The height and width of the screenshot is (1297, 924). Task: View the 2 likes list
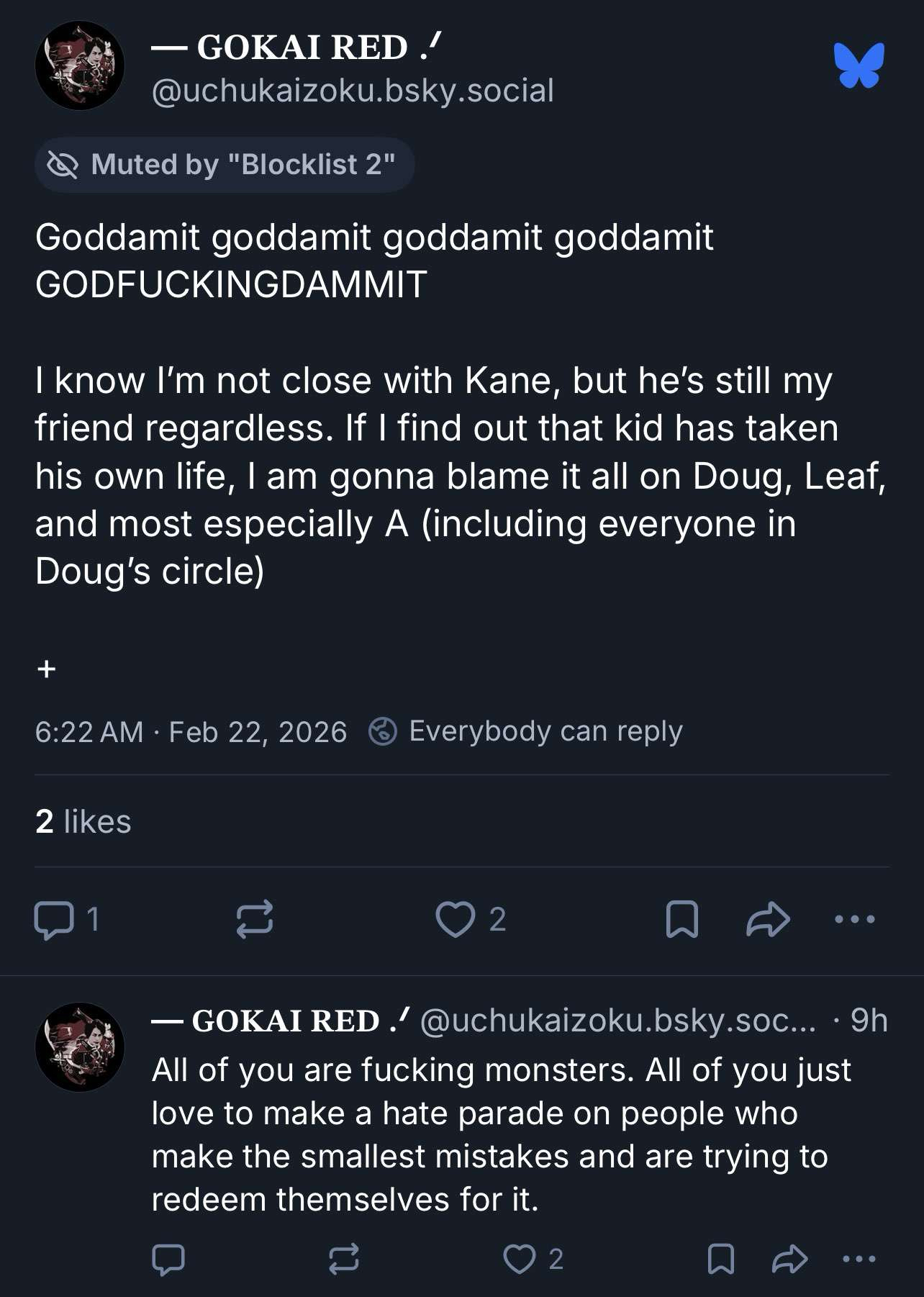[x=83, y=821]
